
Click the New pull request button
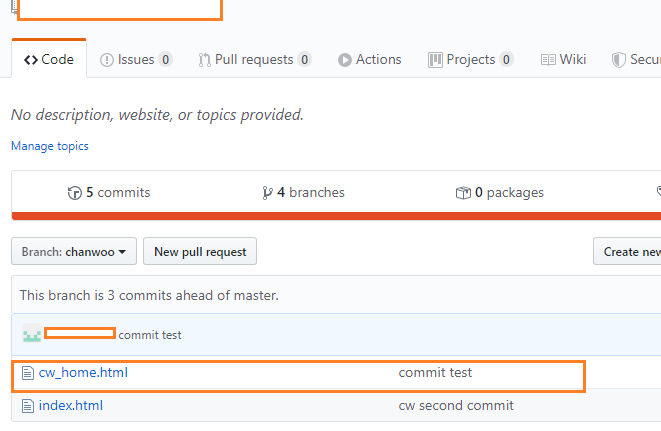coord(200,251)
